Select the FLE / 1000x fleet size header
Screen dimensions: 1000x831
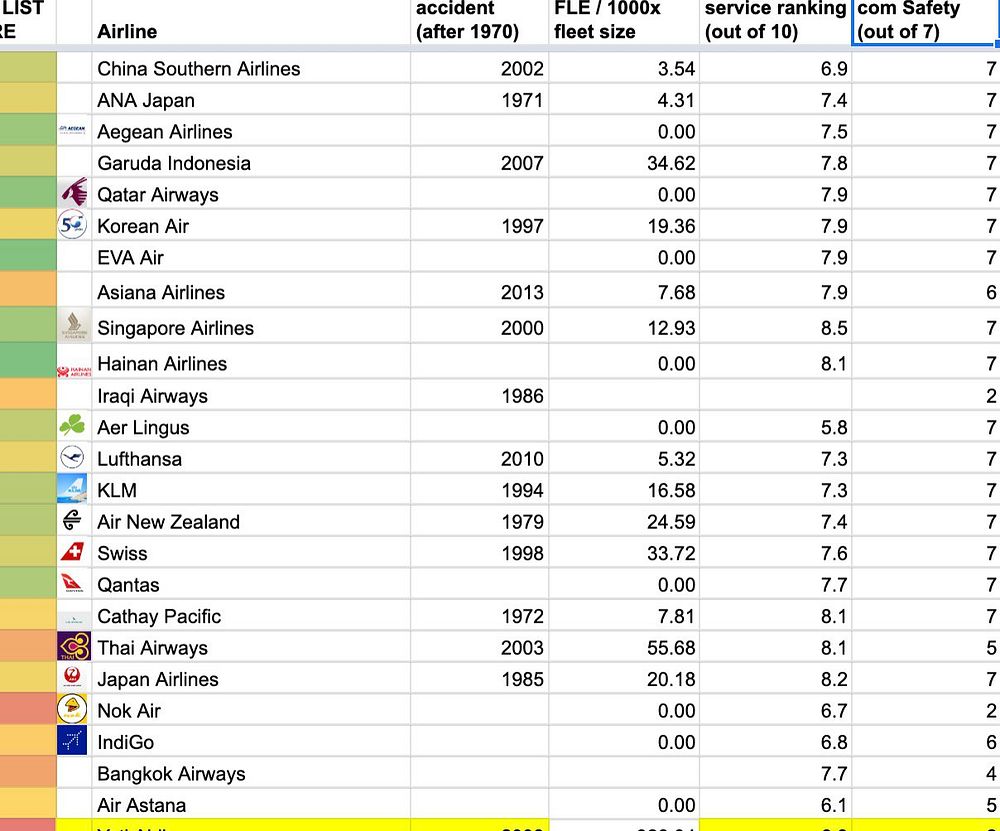tap(624, 22)
